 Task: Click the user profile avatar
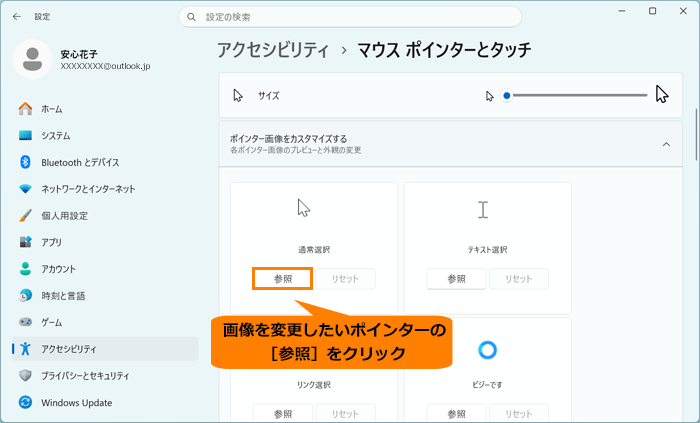point(33,59)
